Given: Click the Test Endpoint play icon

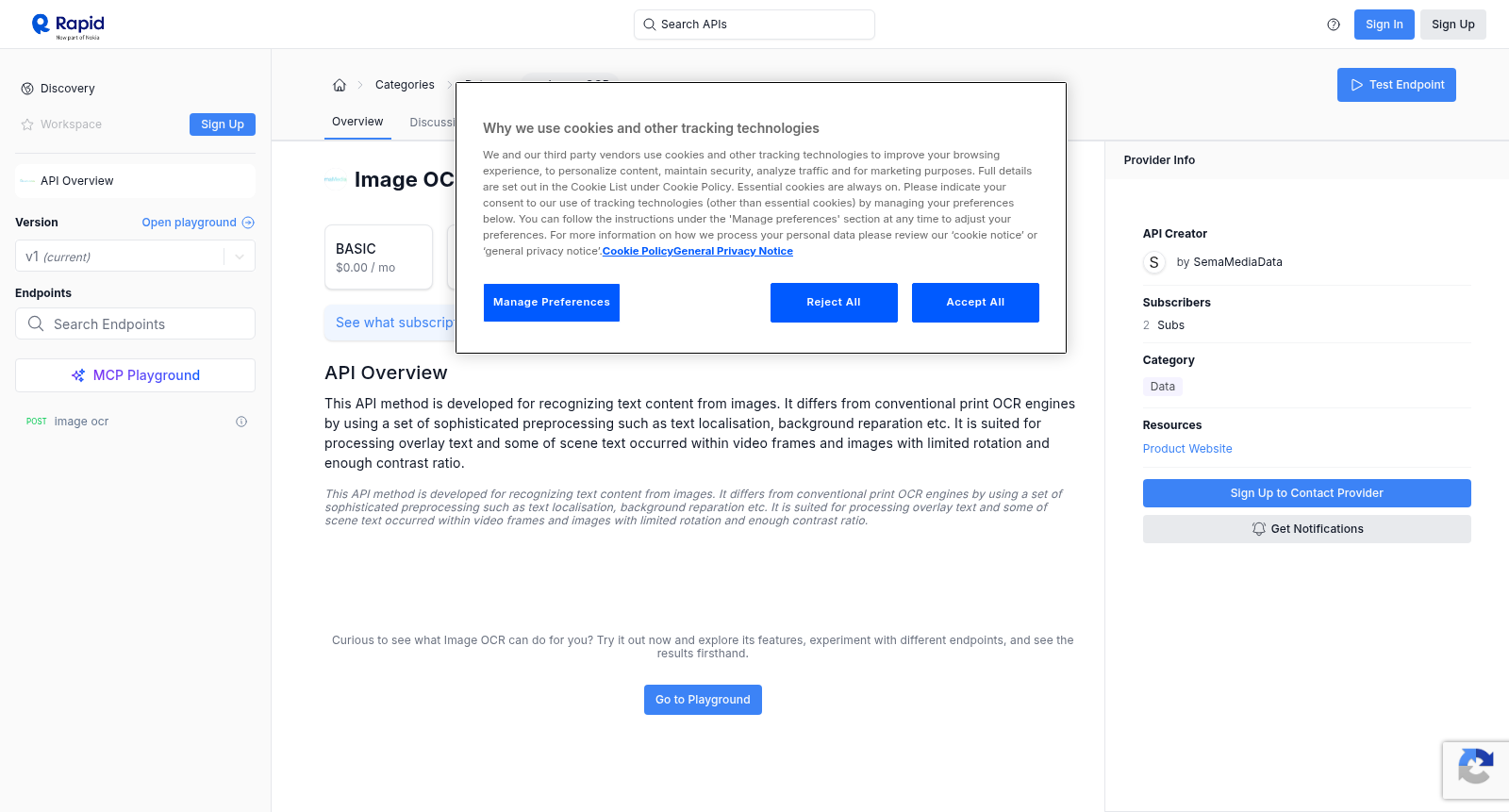Looking at the screenshot, I should [1357, 85].
